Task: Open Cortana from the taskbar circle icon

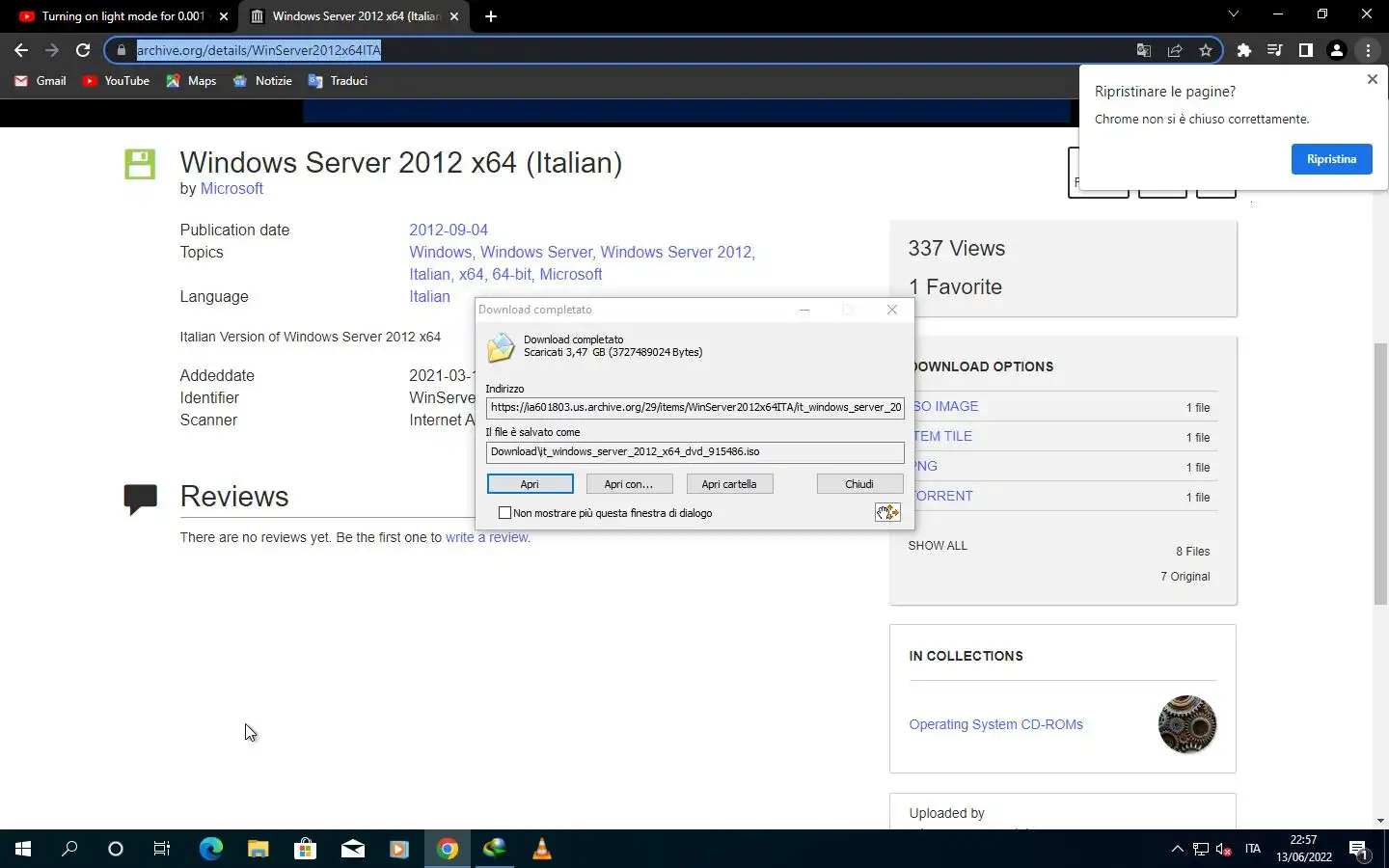Action: 116,849
